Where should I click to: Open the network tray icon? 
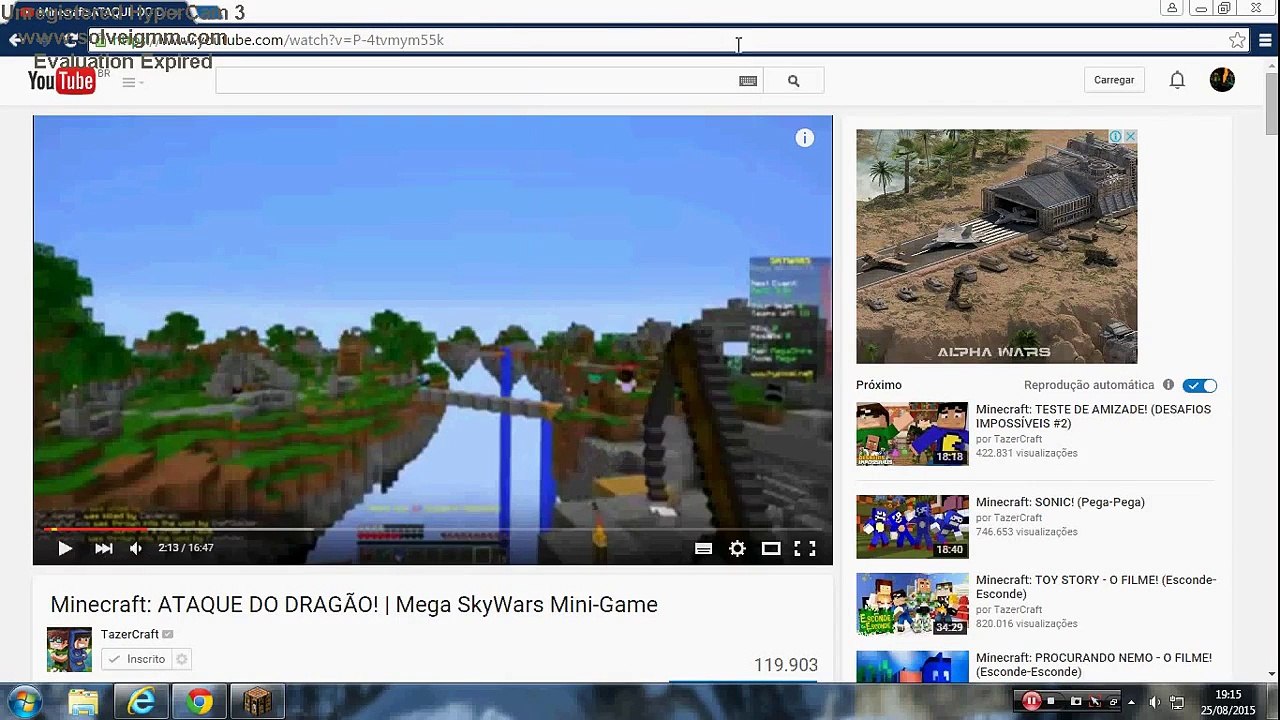click(1177, 702)
